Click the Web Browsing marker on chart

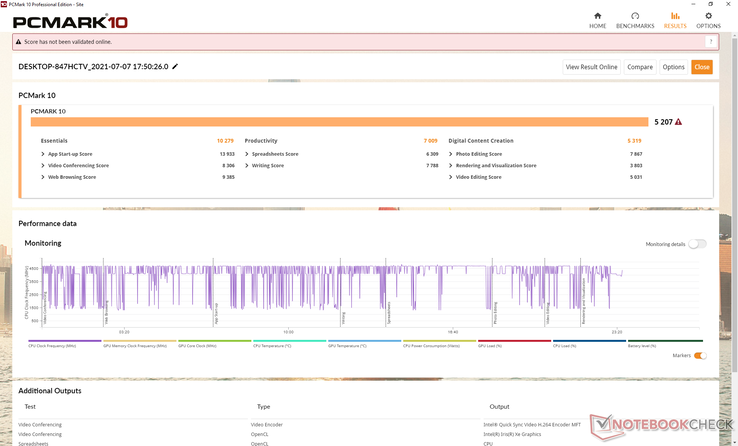tap(106, 312)
